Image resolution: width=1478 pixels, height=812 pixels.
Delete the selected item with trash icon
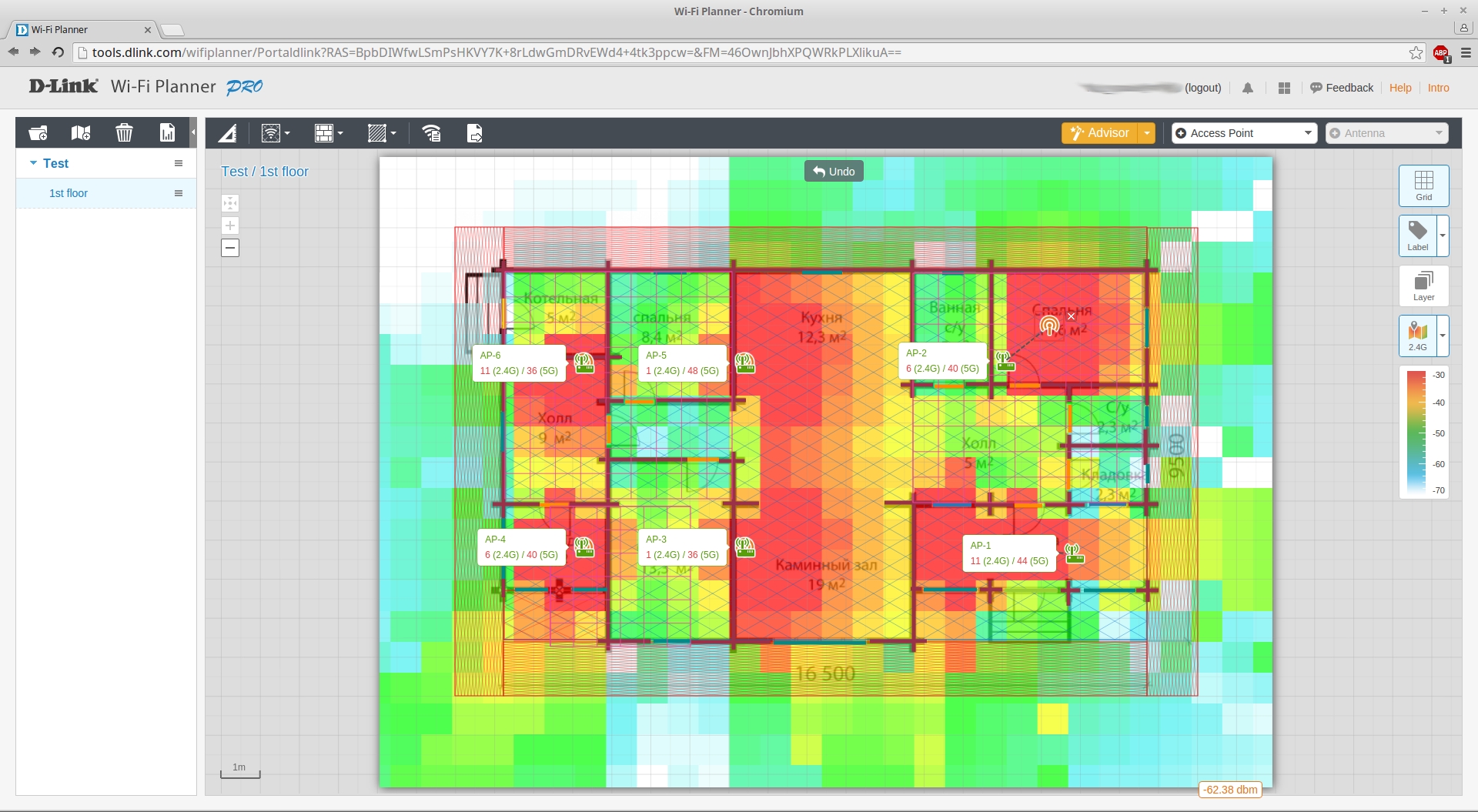point(124,133)
